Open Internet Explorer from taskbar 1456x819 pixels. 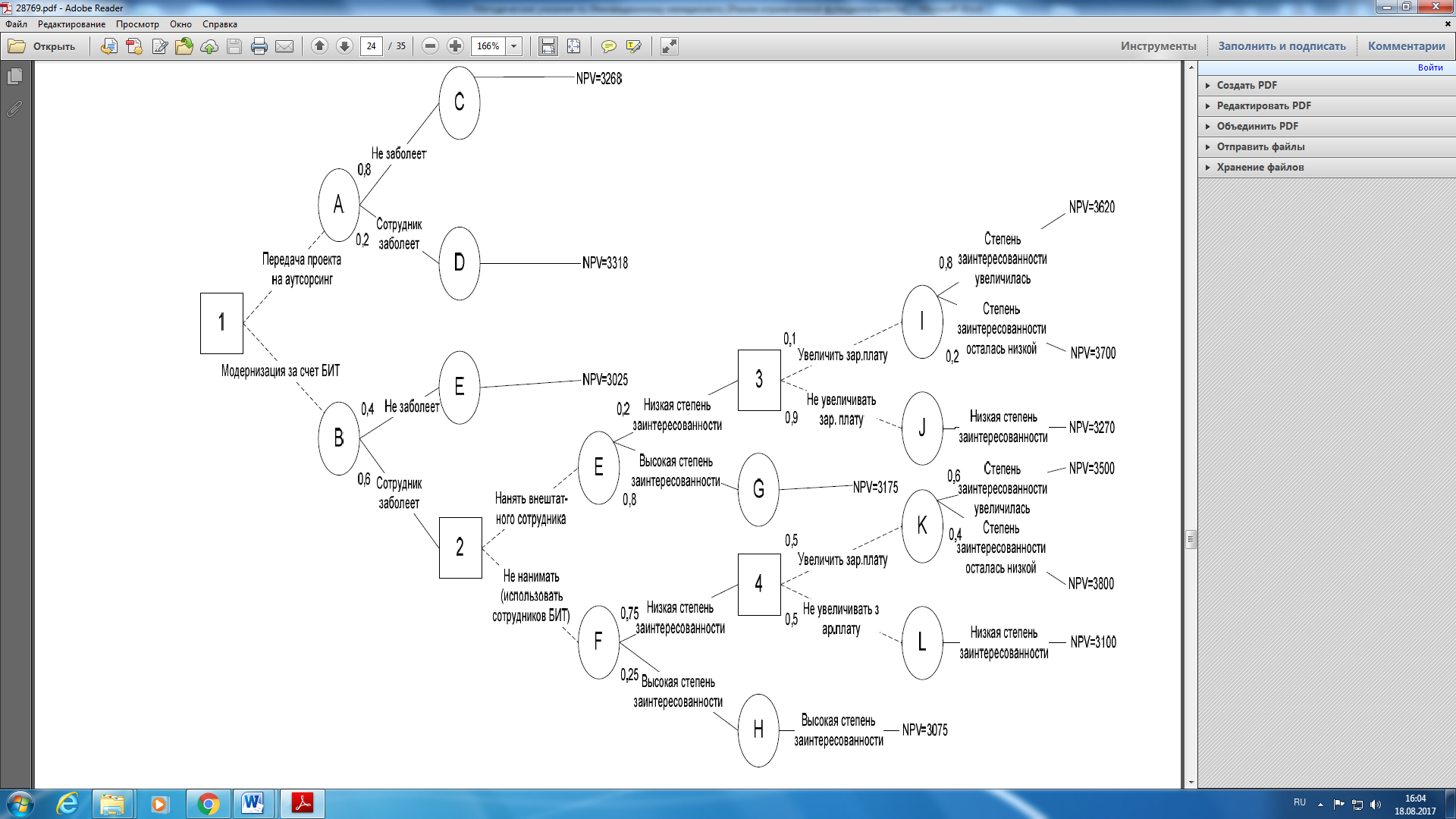pyautogui.click(x=67, y=804)
